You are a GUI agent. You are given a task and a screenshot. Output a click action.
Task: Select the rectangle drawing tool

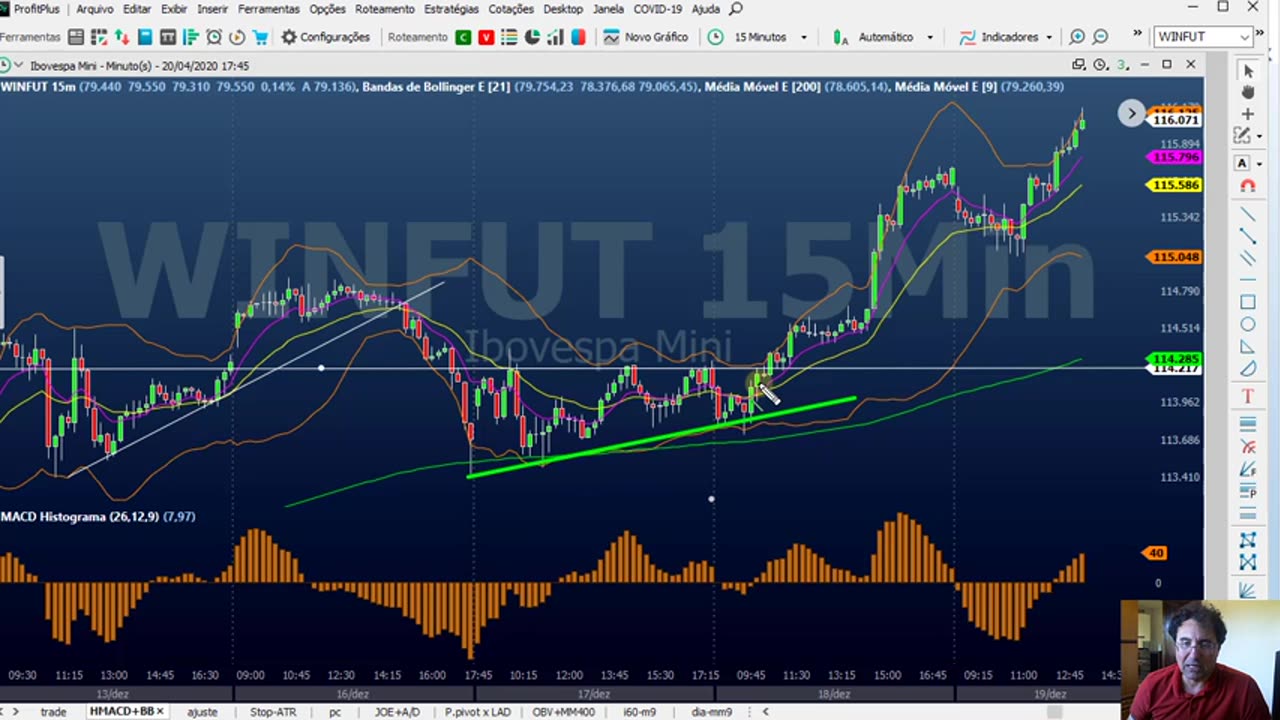coord(1247,302)
